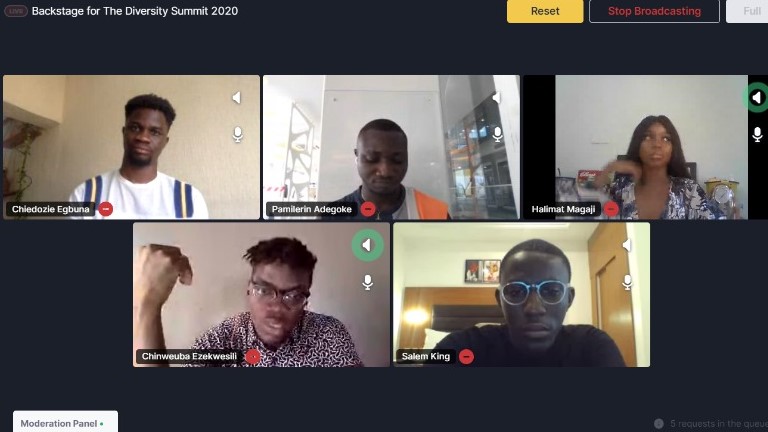This screenshot has height=432, width=768.
Task: Click Stop Broadcasting button
Action: click(654, 11)
